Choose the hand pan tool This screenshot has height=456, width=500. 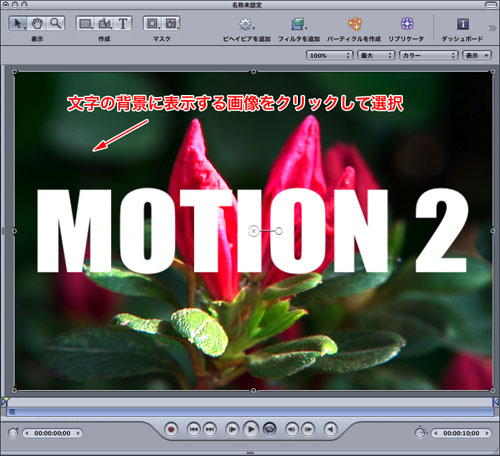tap(37, 23)
